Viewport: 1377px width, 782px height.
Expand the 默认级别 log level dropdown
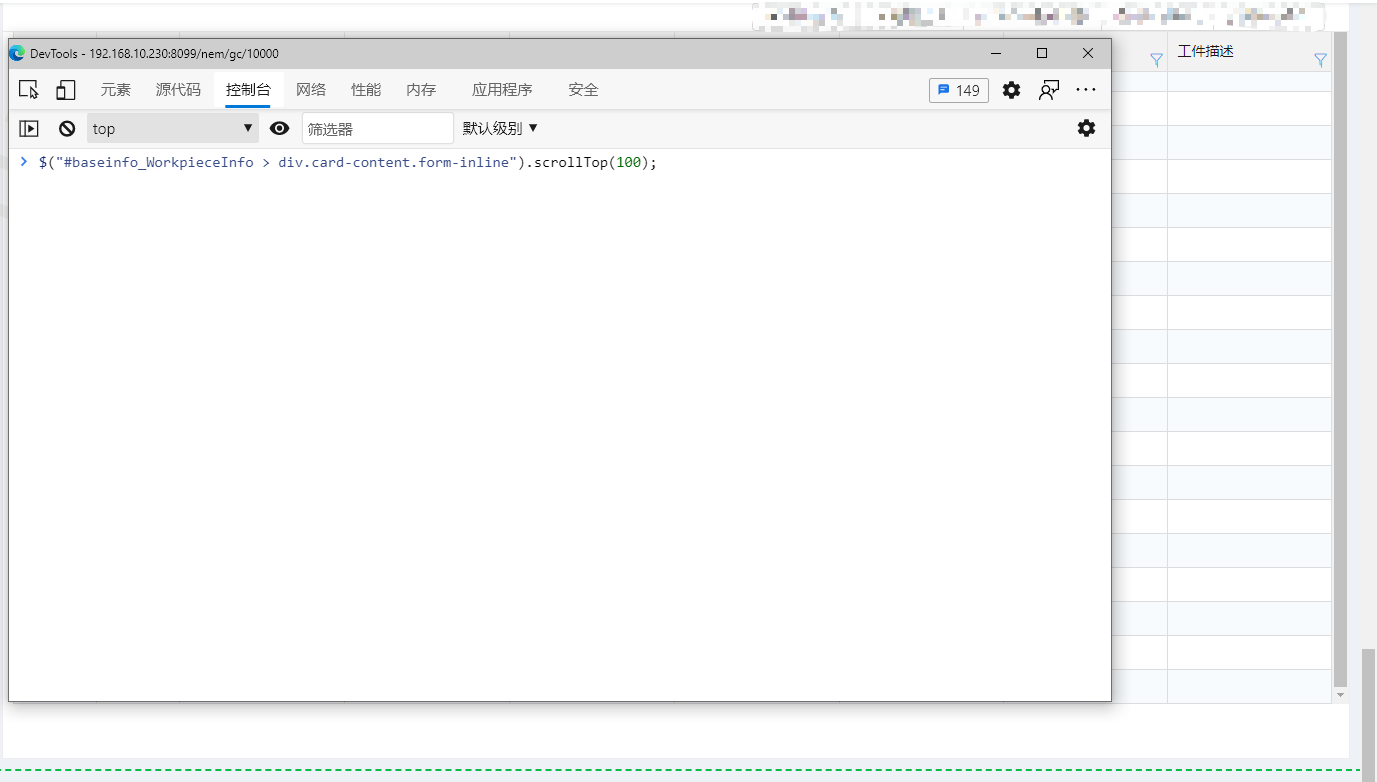[x=497, y=128]
